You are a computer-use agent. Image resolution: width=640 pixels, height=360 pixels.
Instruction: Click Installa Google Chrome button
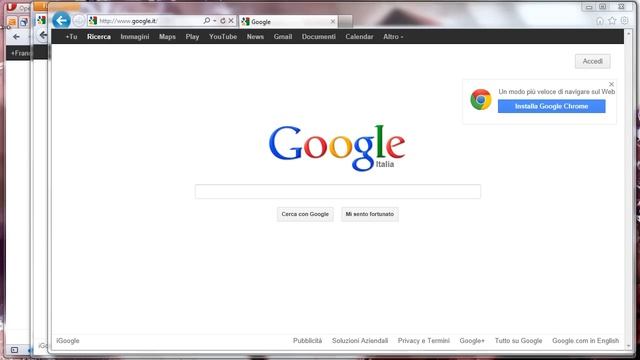tap(551, 106)
